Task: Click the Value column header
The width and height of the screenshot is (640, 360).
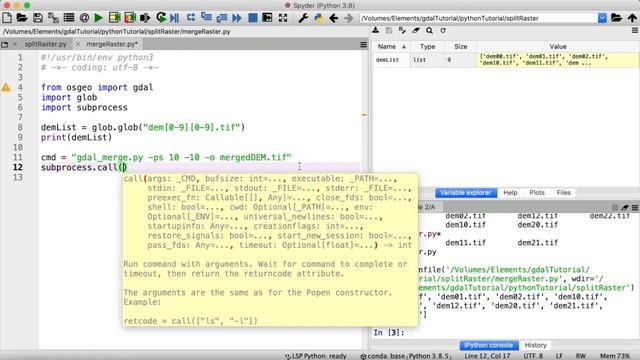Action: (x=558, y=47)
